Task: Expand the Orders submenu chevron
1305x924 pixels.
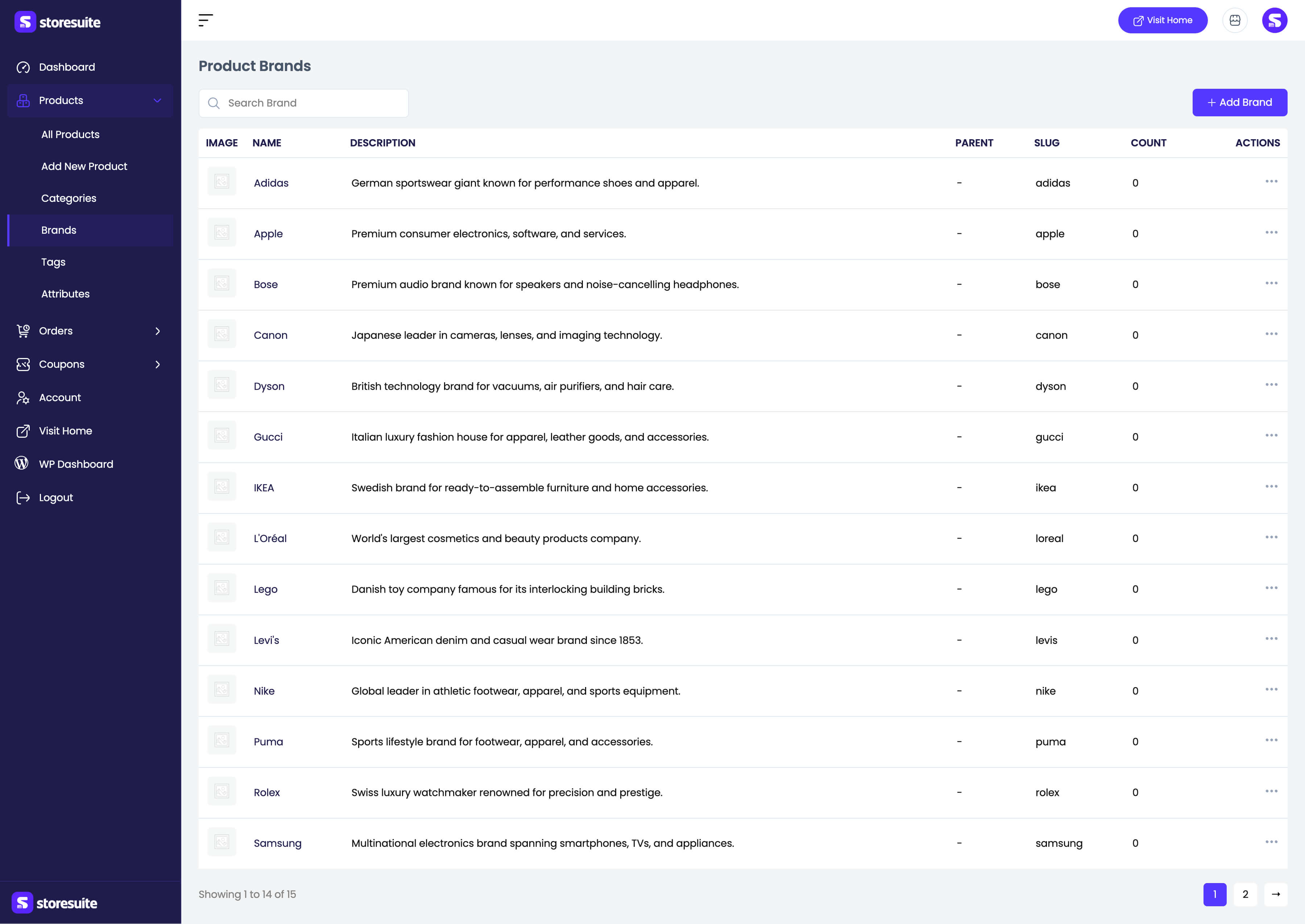Action: click(158, 331)
